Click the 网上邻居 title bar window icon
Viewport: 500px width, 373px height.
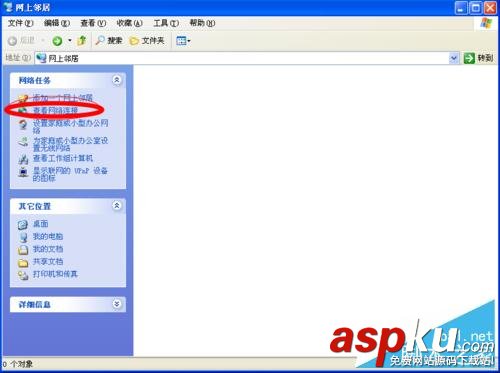click(x=8, y=7)
